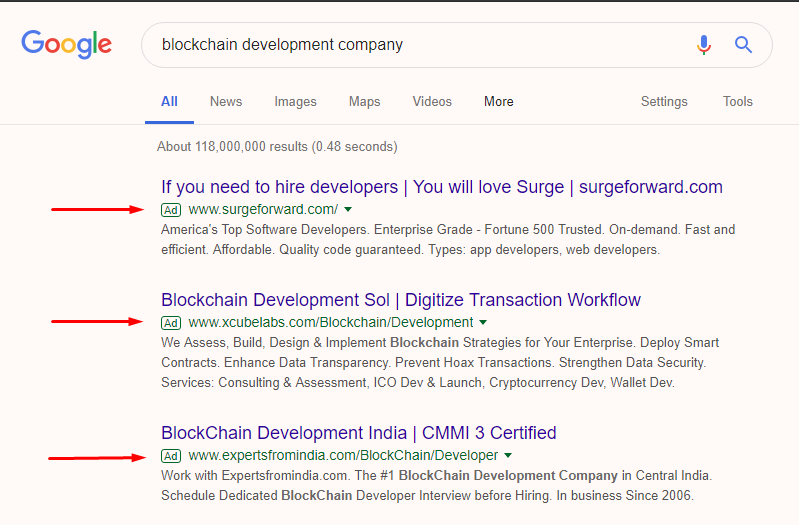Click the 'About 118,000,000 results' text
This screenshot has height=525, width=799.
277,147
